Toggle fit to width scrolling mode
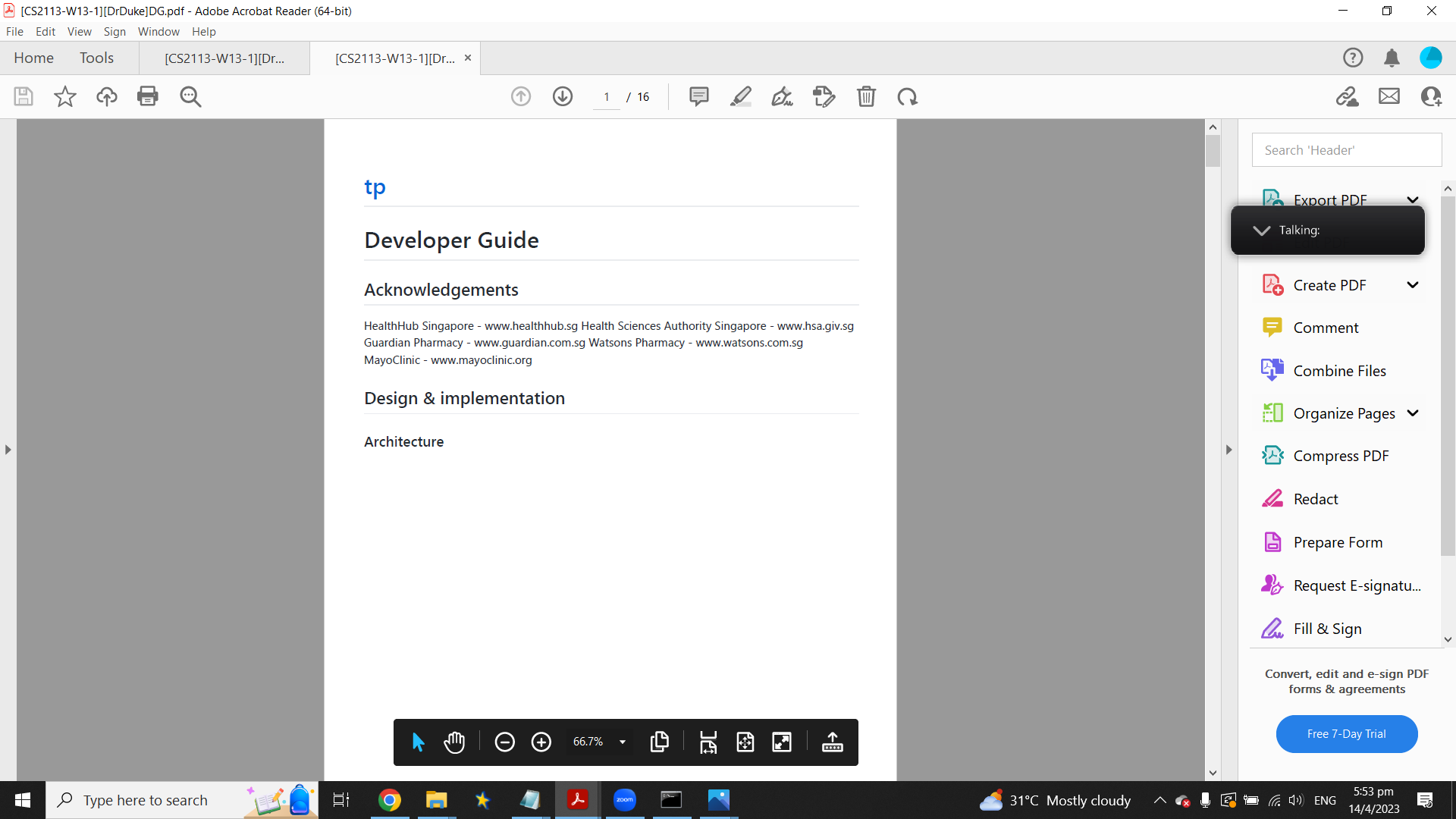 [x=708, y=742]
